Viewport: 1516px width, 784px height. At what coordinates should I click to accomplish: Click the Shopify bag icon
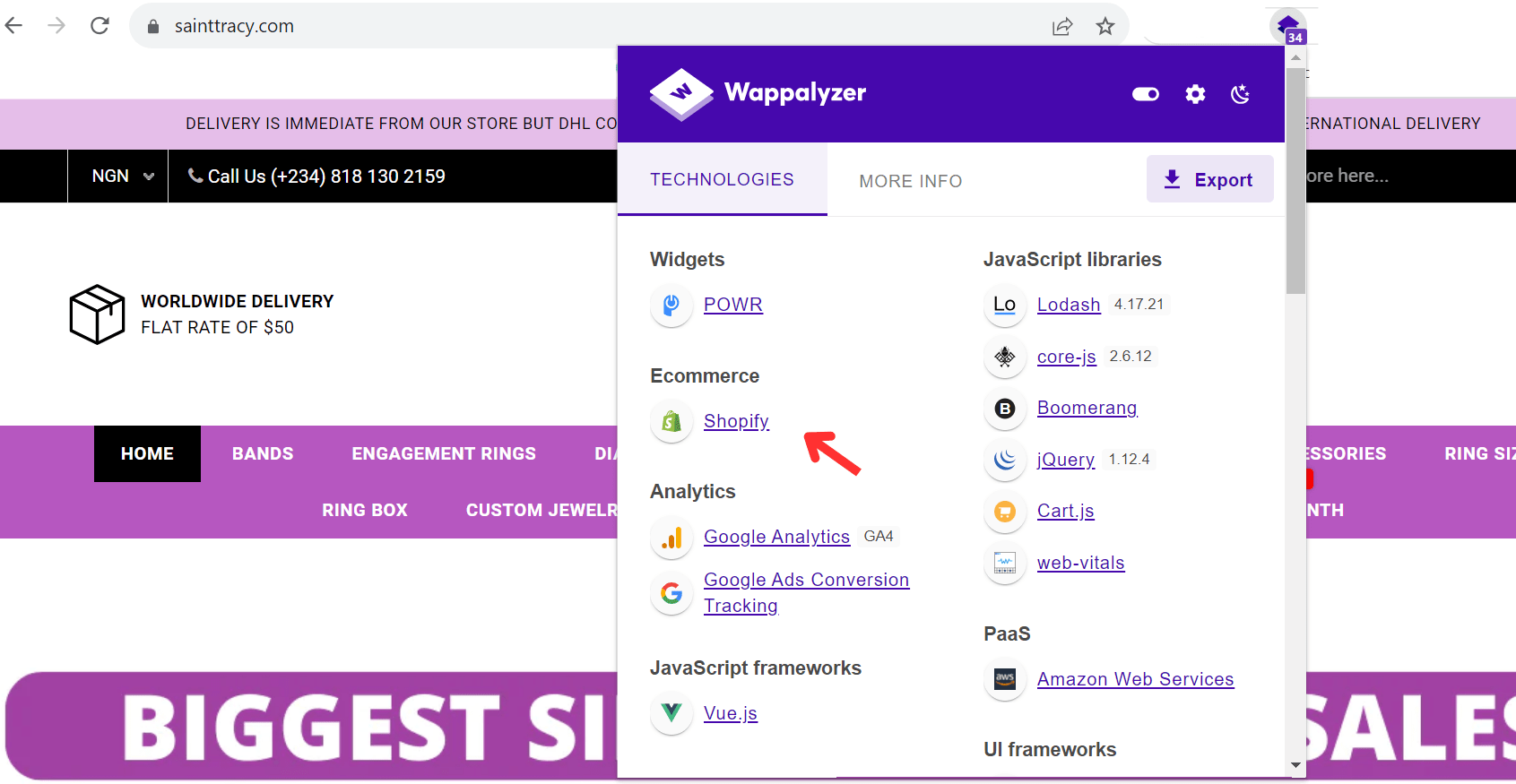point(671,421)
